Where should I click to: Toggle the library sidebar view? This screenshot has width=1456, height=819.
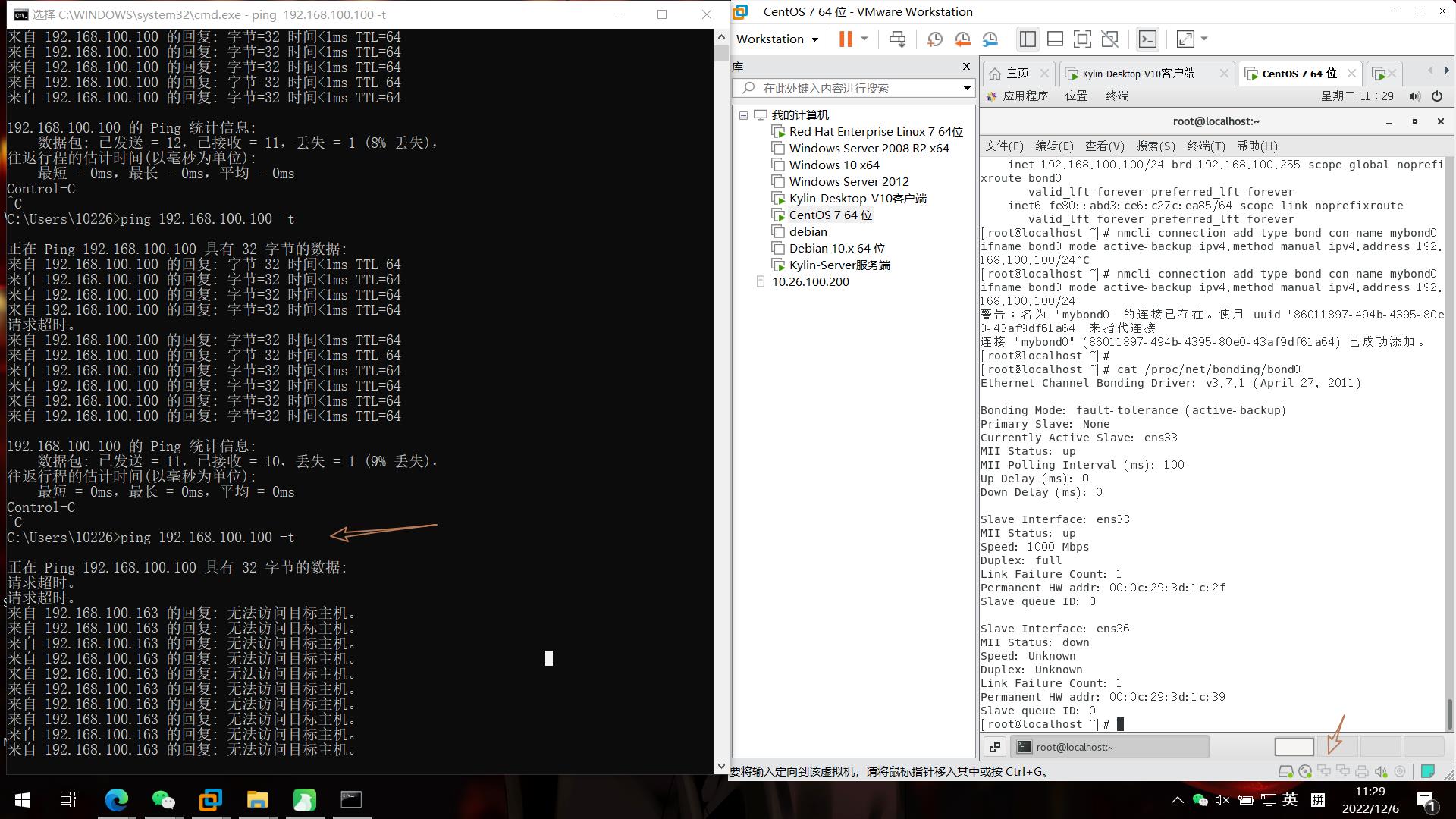click(1028, 39)
